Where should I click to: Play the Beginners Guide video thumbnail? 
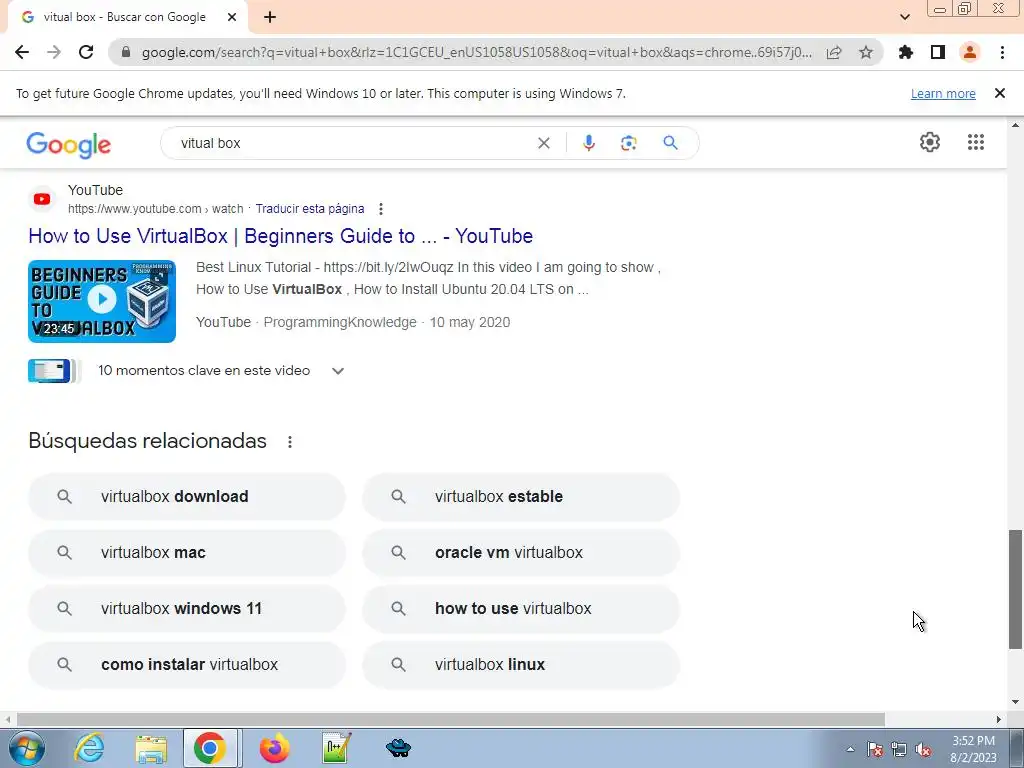[x=102, y=301]
